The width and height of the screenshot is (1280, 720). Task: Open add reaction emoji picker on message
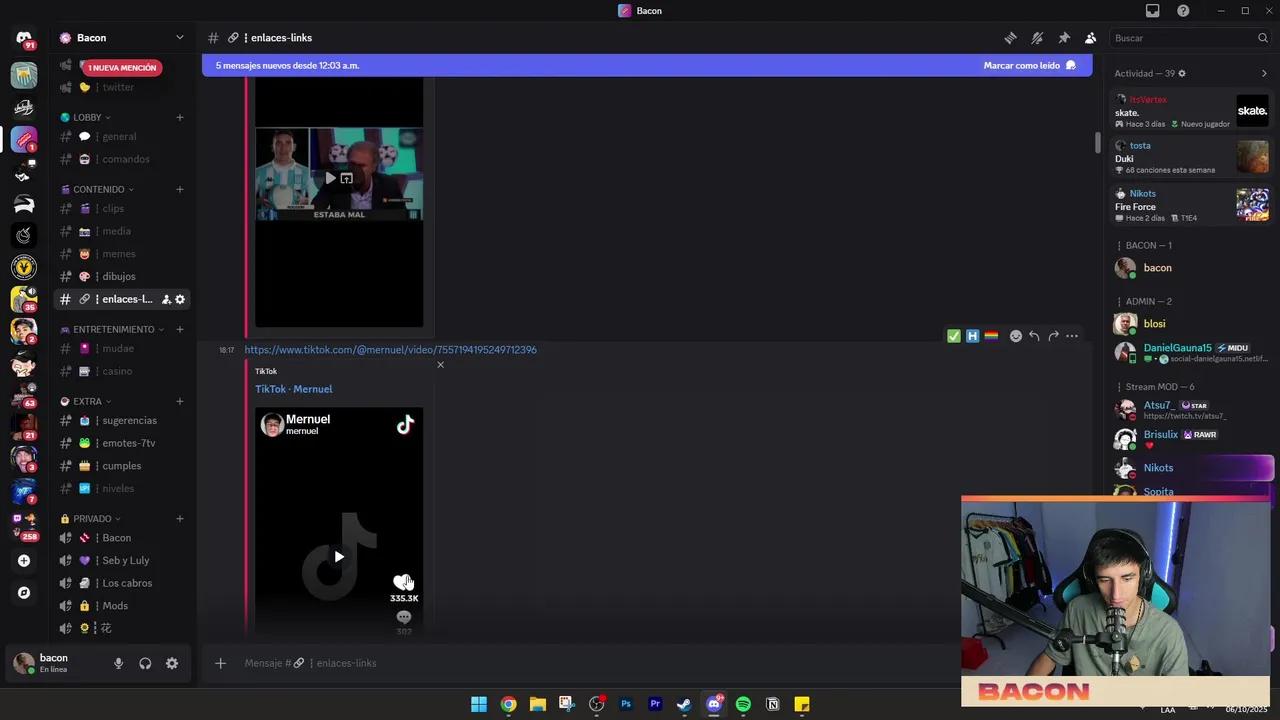click(1016, 336)
